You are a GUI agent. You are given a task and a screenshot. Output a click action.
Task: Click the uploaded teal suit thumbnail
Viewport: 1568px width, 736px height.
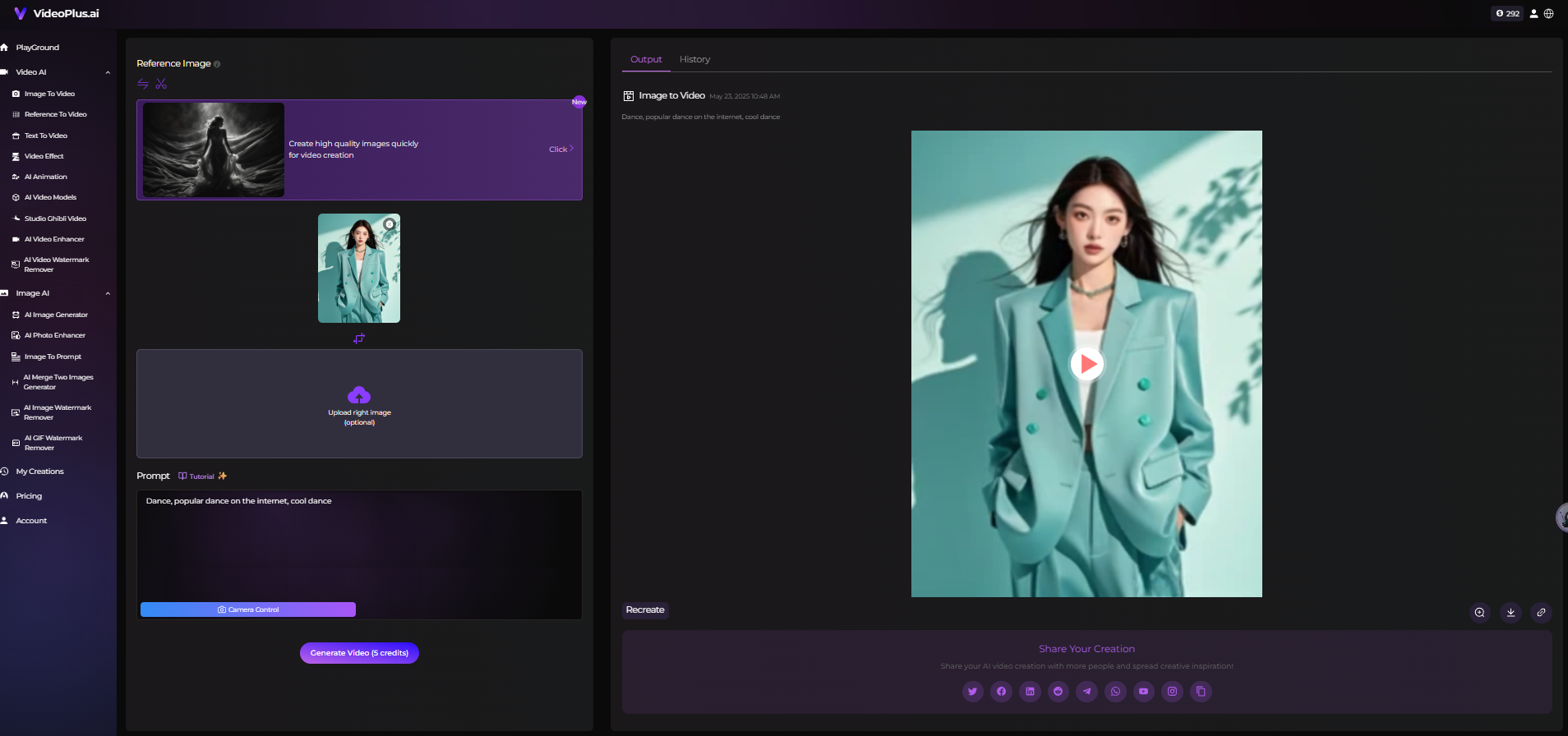click(x=359, y=269)
